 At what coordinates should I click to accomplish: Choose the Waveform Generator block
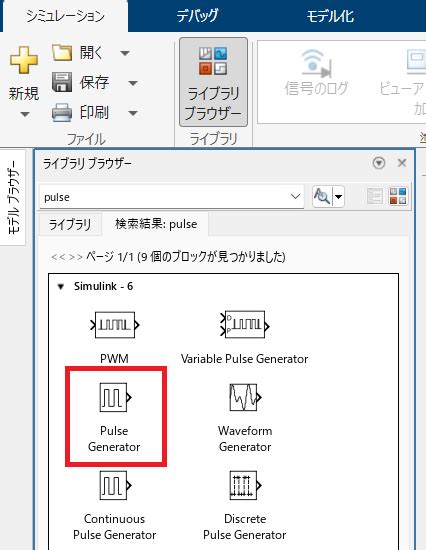pos(245,417)
